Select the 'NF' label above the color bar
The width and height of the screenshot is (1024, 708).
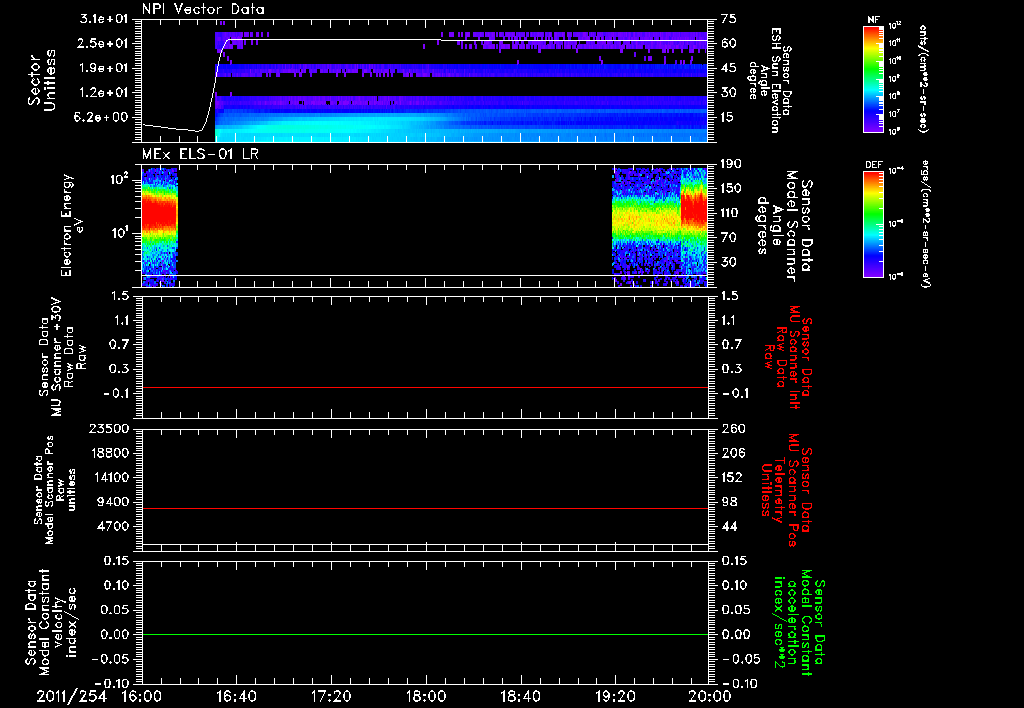(873, 20)
